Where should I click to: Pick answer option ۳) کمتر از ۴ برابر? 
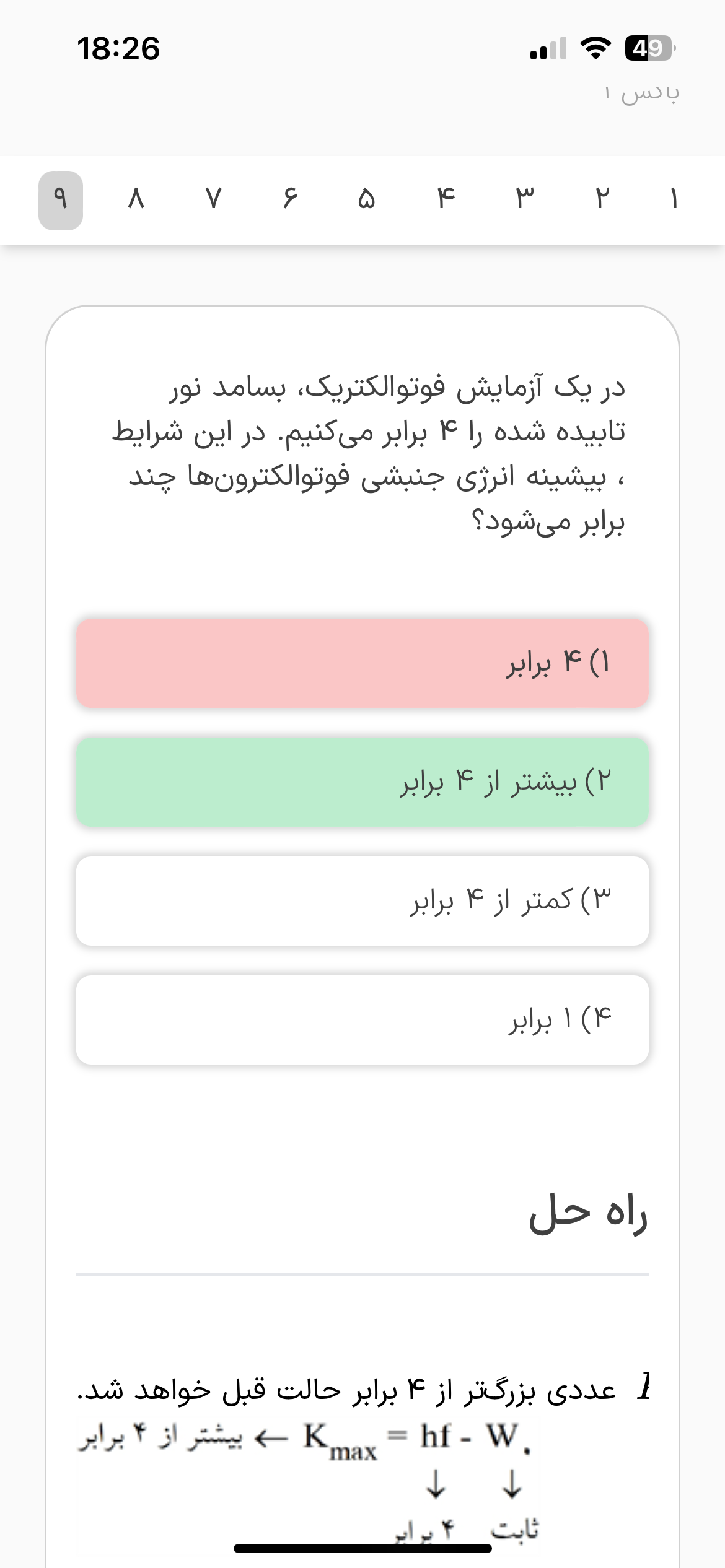(x=362, y=901)
